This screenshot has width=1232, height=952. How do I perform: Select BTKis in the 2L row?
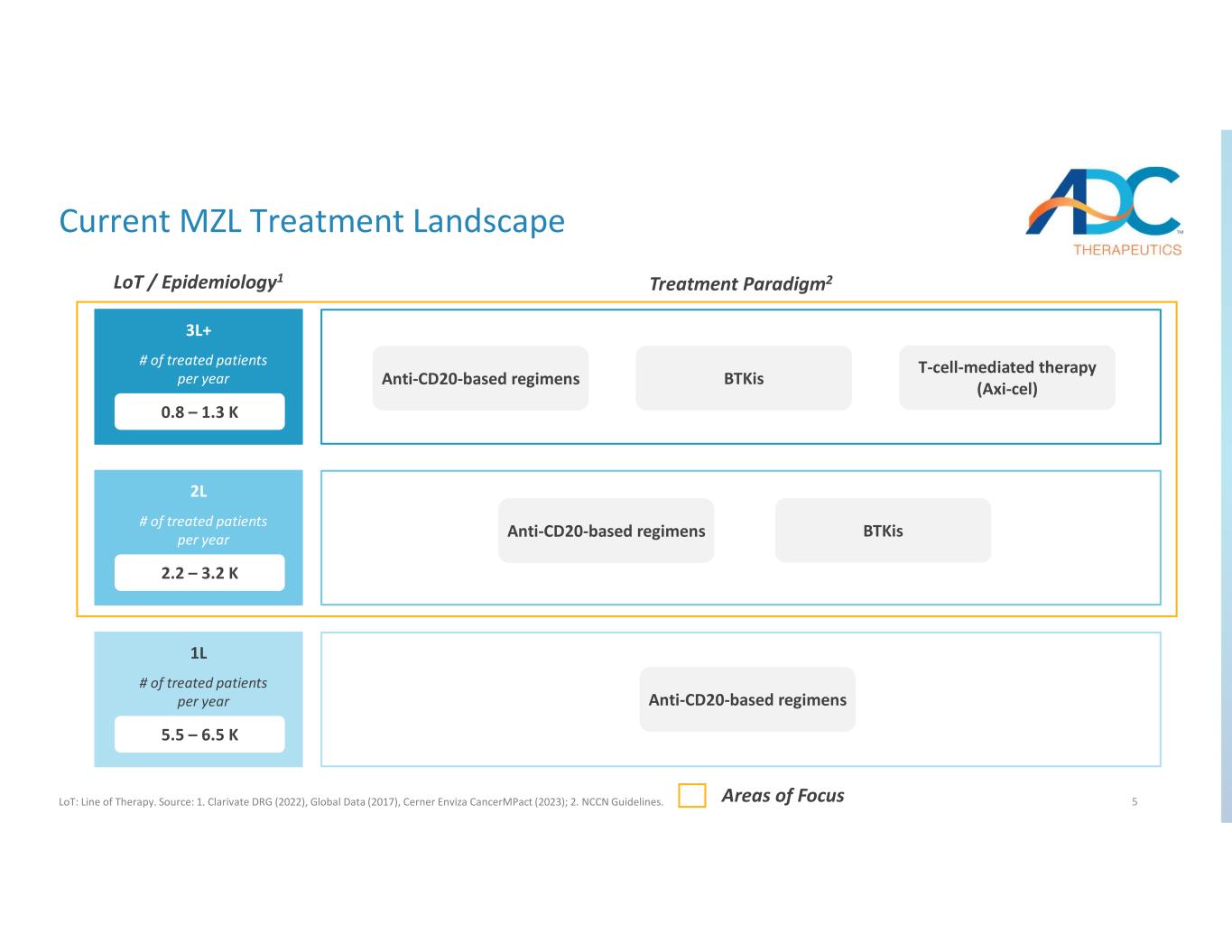click(883, 531)
